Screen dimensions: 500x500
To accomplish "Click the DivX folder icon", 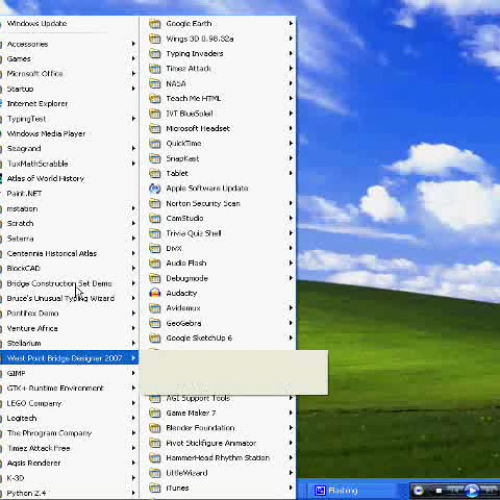I will point(155,248).
